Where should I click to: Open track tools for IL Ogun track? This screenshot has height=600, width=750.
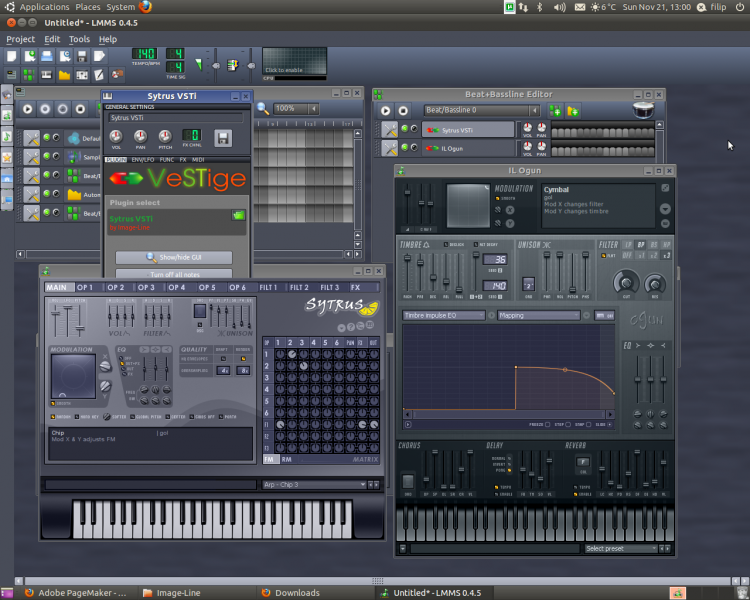390,148
